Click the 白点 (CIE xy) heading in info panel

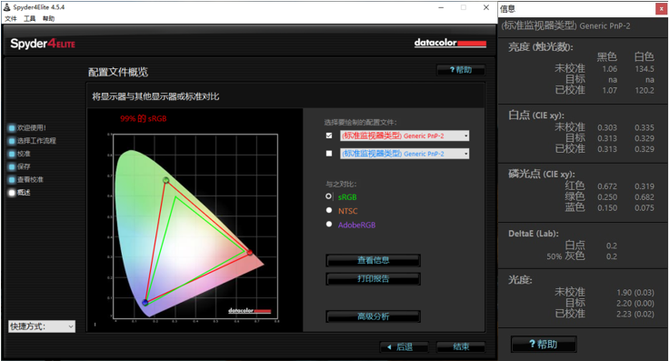pos(536,115)
